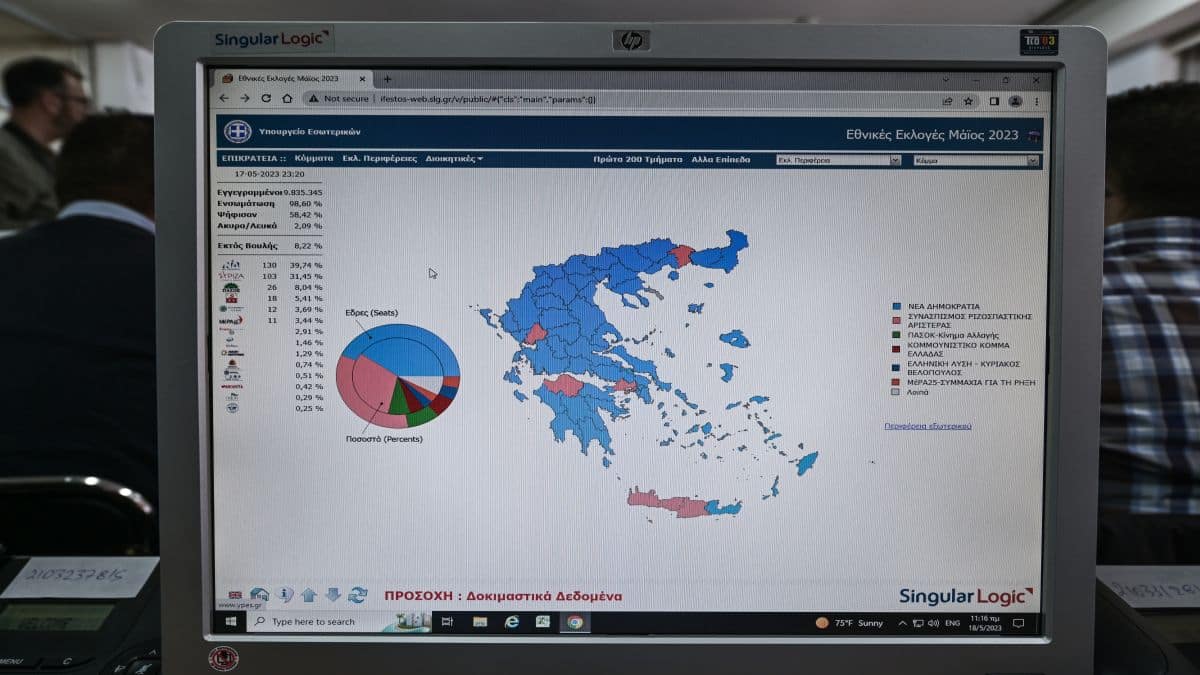
Task: Open the browser side panel icon
Action: (994, 100)
